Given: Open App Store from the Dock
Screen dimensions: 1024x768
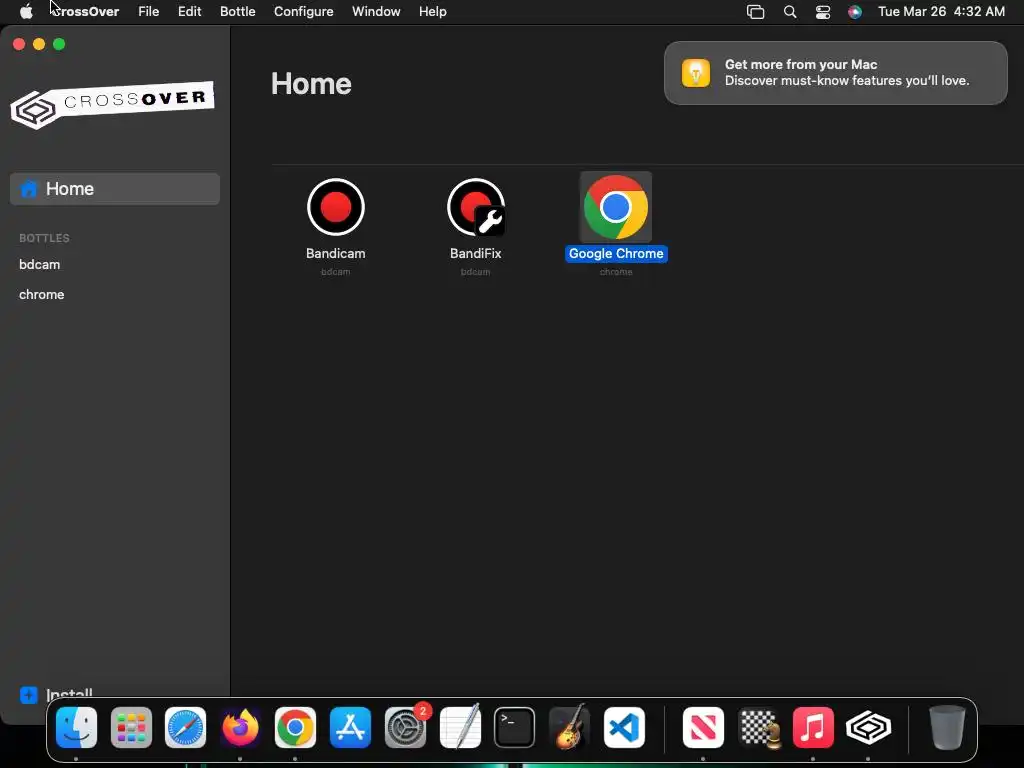Looking at the screenshot, I should [351, 727].
